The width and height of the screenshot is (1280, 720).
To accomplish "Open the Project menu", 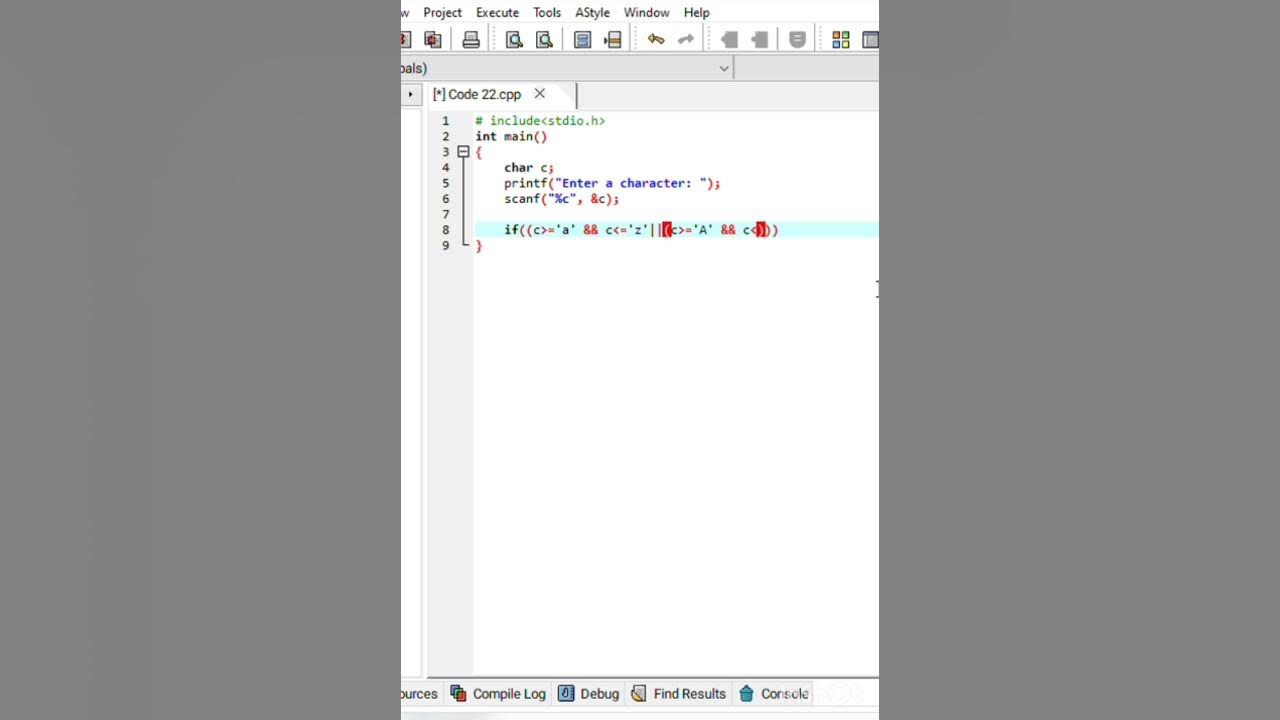I will (x=442, y=12).
